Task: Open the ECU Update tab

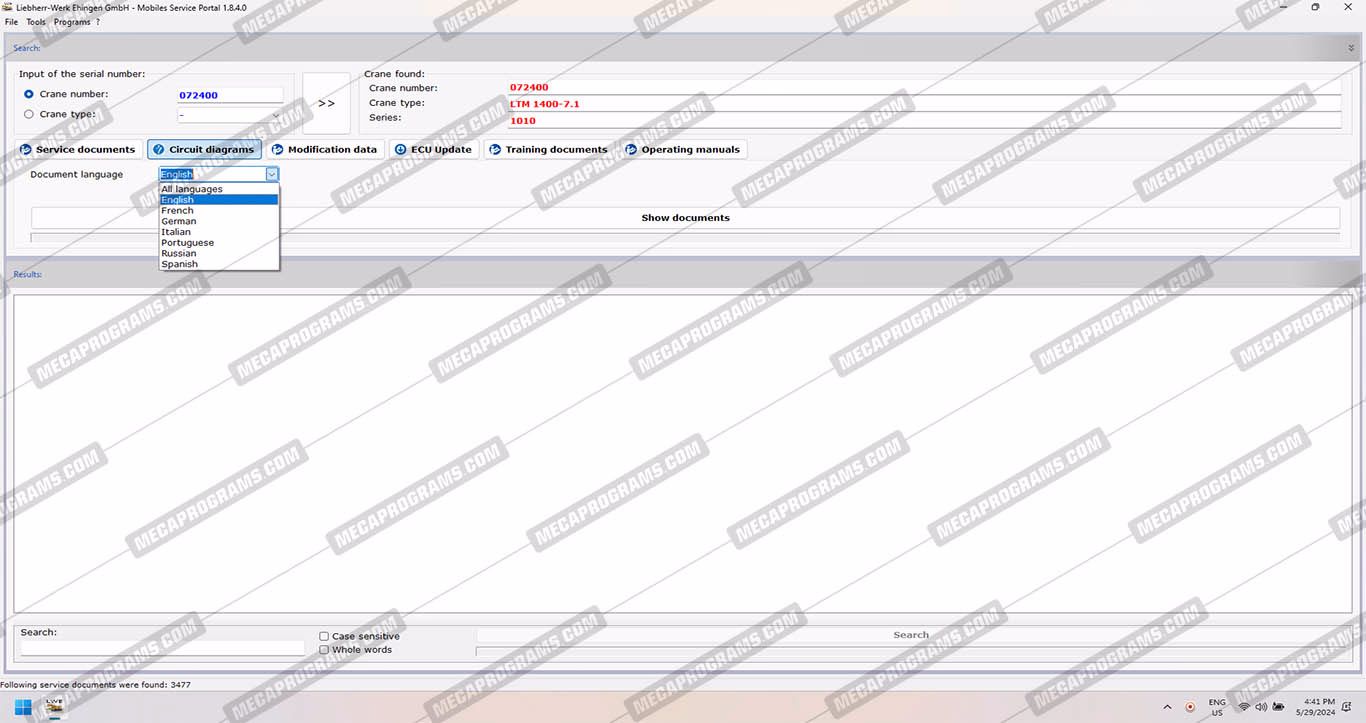Action: pyautogui.click(x=433, y=150)
